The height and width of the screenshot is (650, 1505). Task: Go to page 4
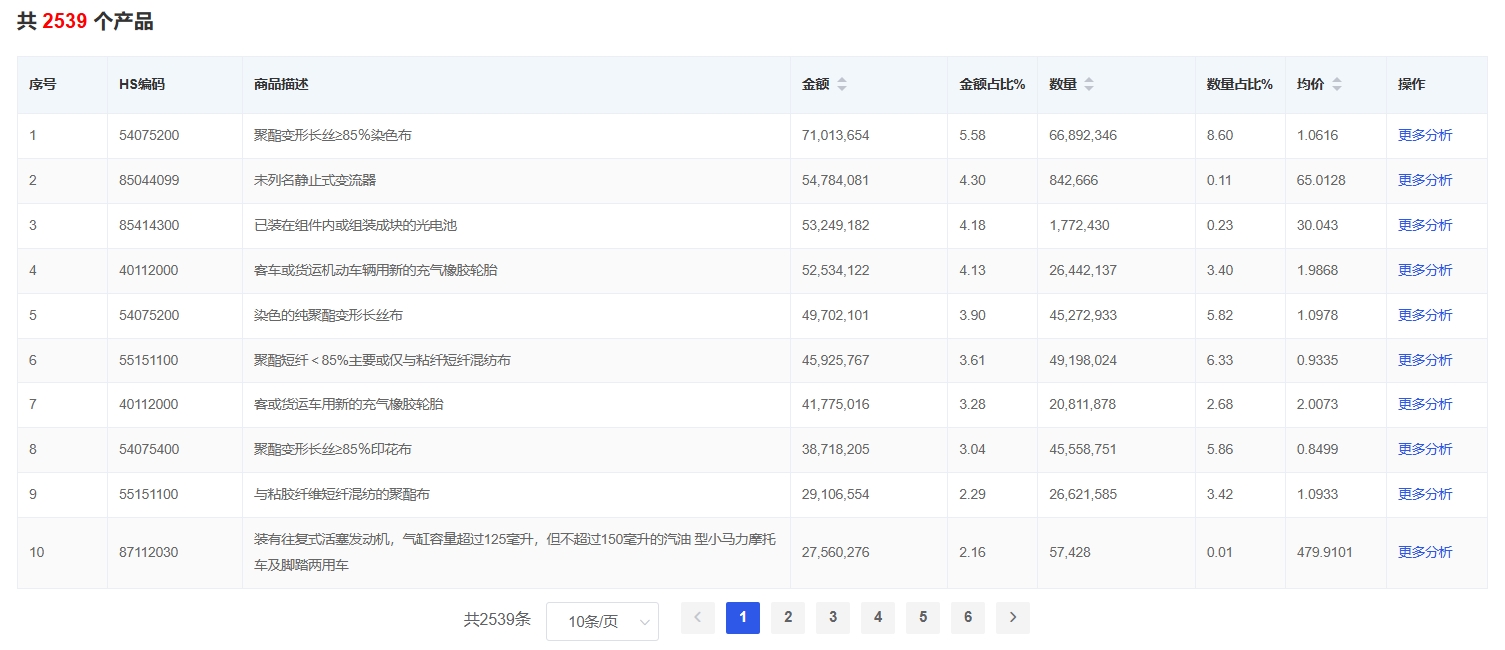pyautogui.click(x=878, y=618)
